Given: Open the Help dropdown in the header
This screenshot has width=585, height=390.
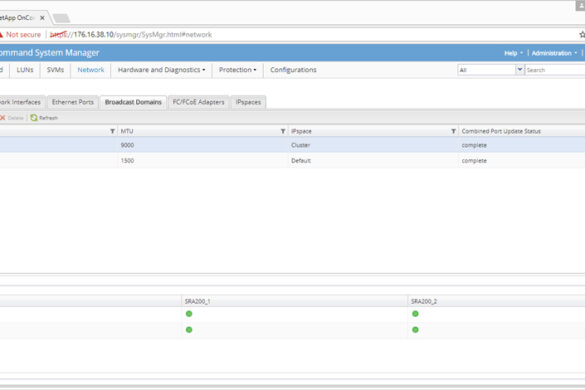Looking at the screenshot, I should coord(513,53).
